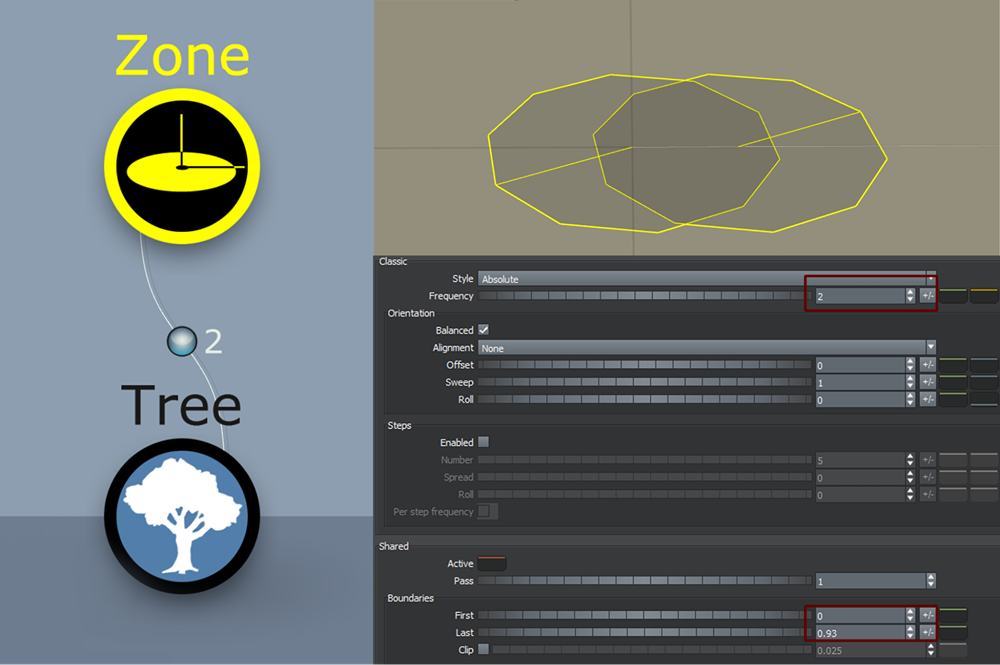Click the Offset value field showing 0
The height and width of the screenshot is (665, 1000).
(860, 365)
